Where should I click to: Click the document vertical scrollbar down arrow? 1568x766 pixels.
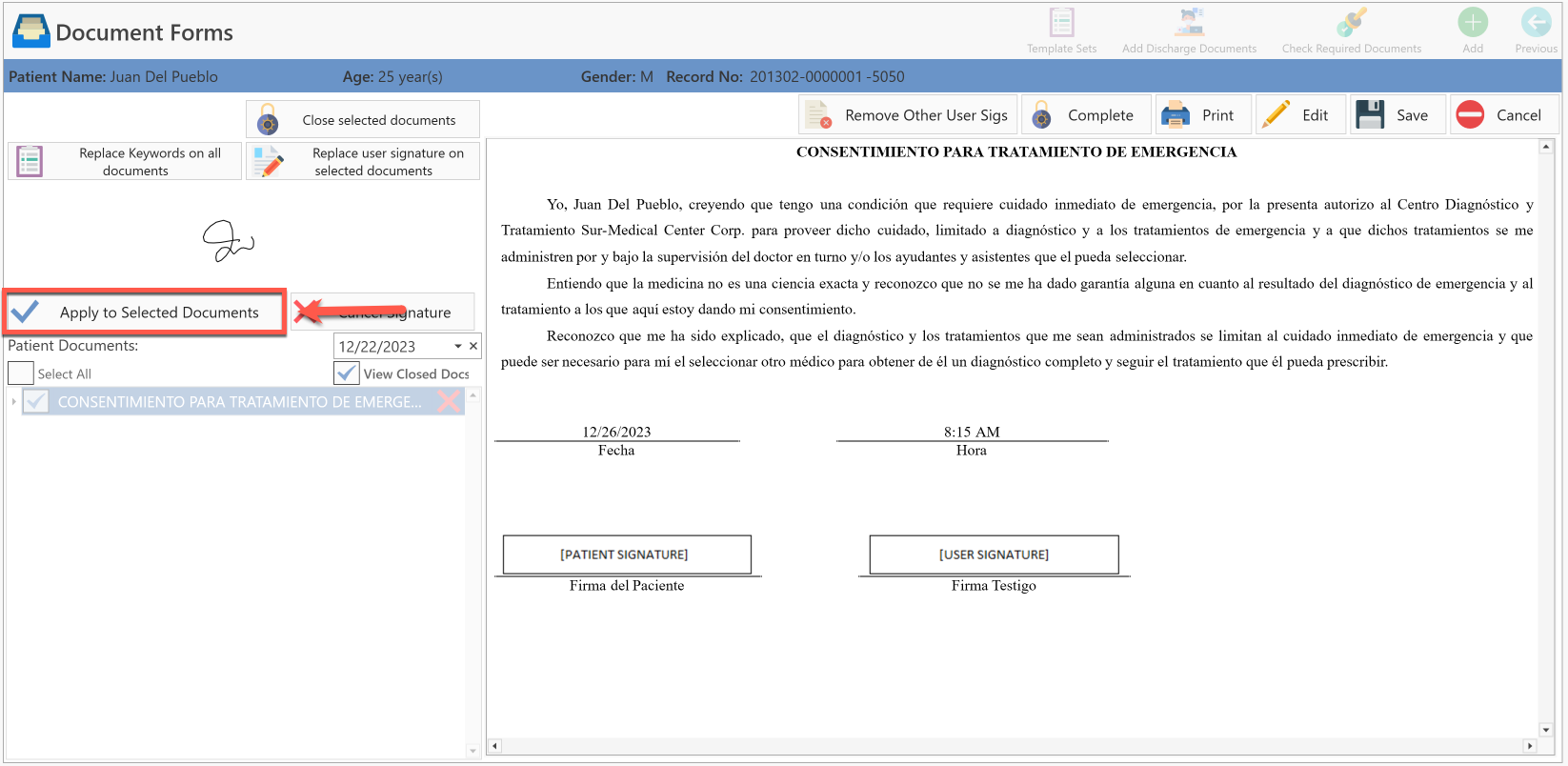1545,730
